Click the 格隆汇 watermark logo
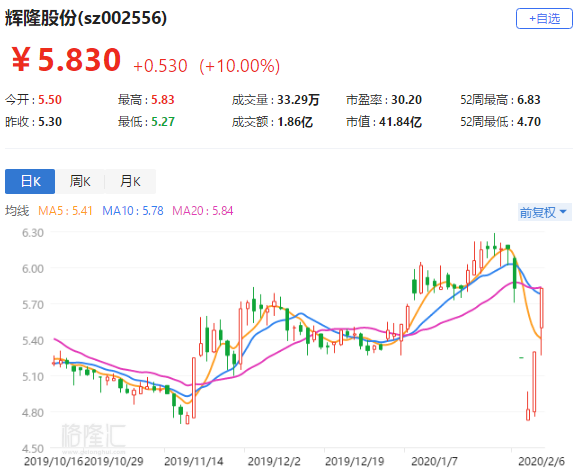Screen dimensions: 585x471 [93, 436]
